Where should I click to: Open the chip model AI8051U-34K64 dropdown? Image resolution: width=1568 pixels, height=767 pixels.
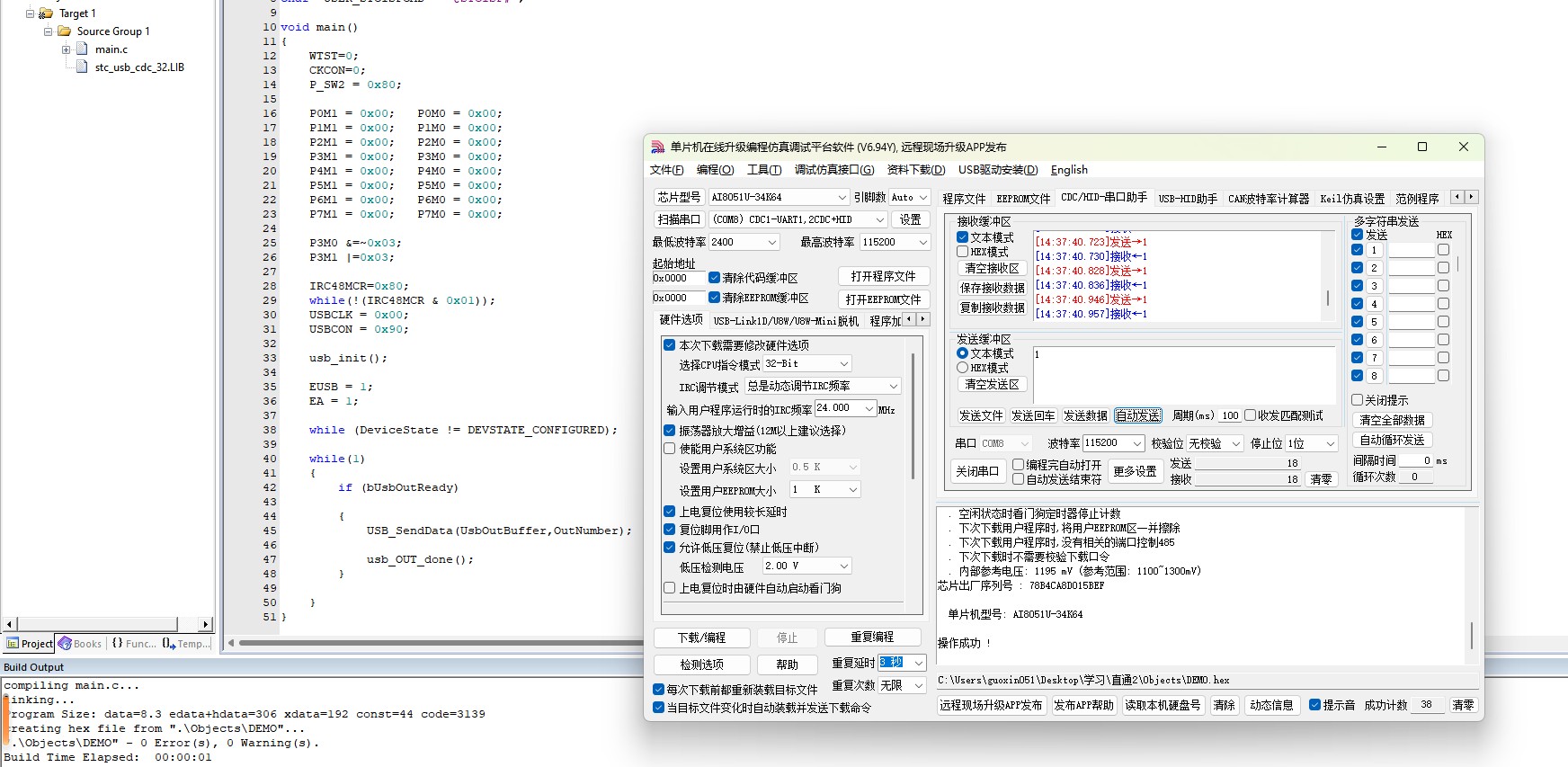pos(842,197)
